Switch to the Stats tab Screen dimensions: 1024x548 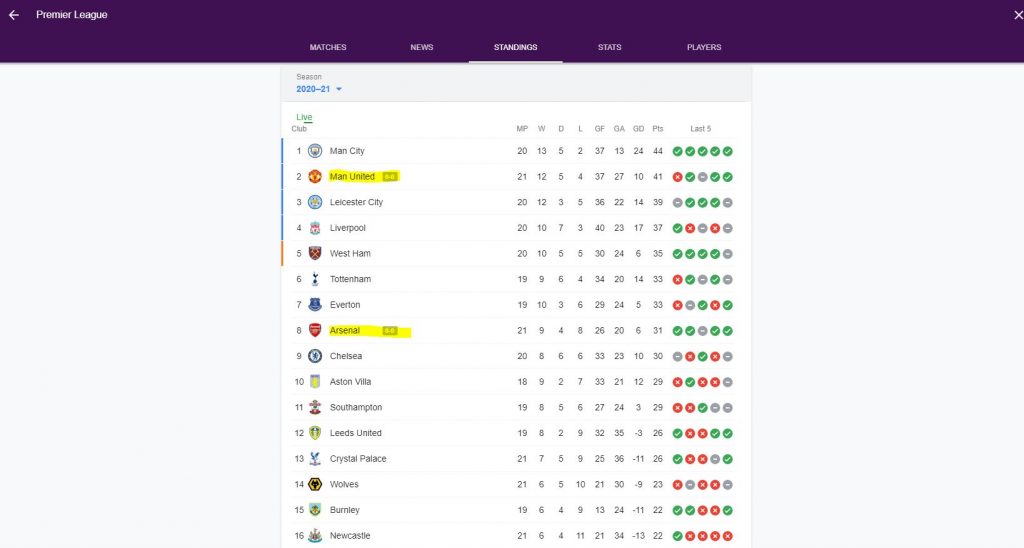pos(609,47)
